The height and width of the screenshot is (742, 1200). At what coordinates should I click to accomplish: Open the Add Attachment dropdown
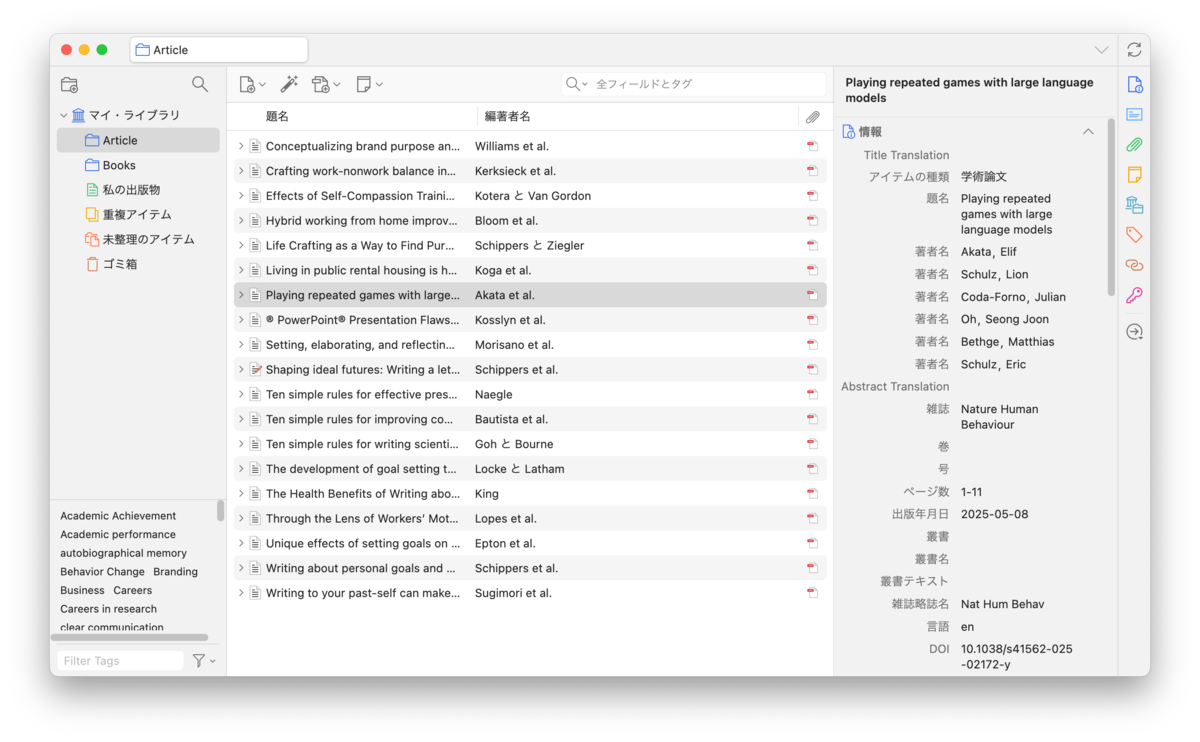(x=326, y=85)
